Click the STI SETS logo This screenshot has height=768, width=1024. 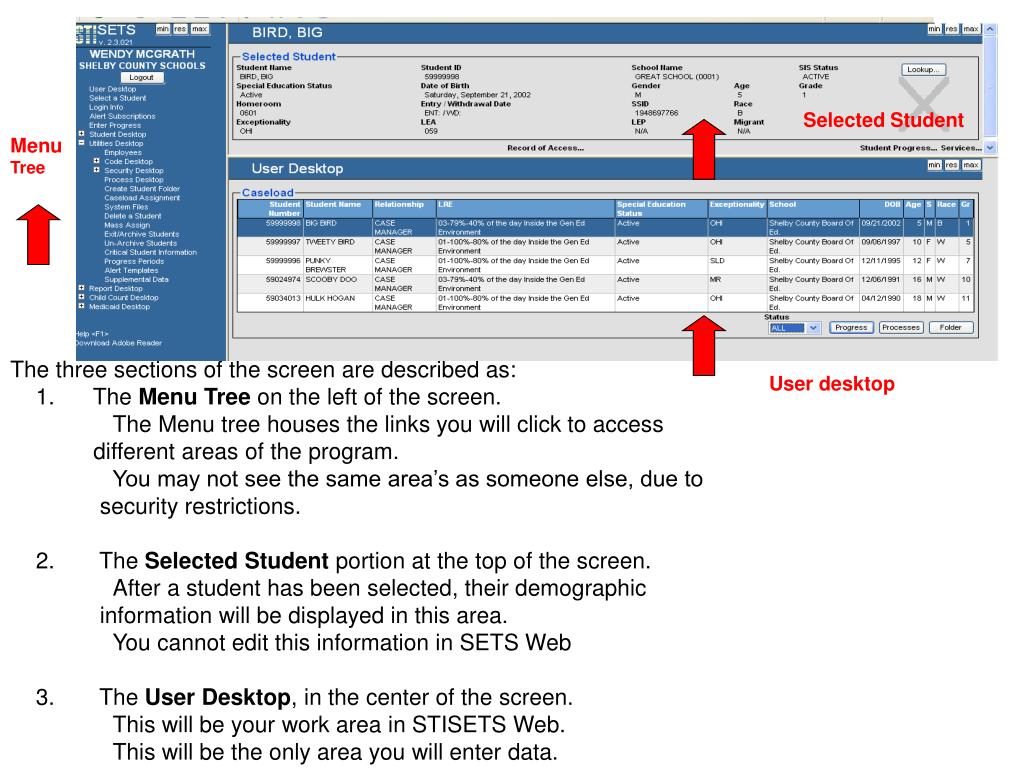(x=106, y=33)
